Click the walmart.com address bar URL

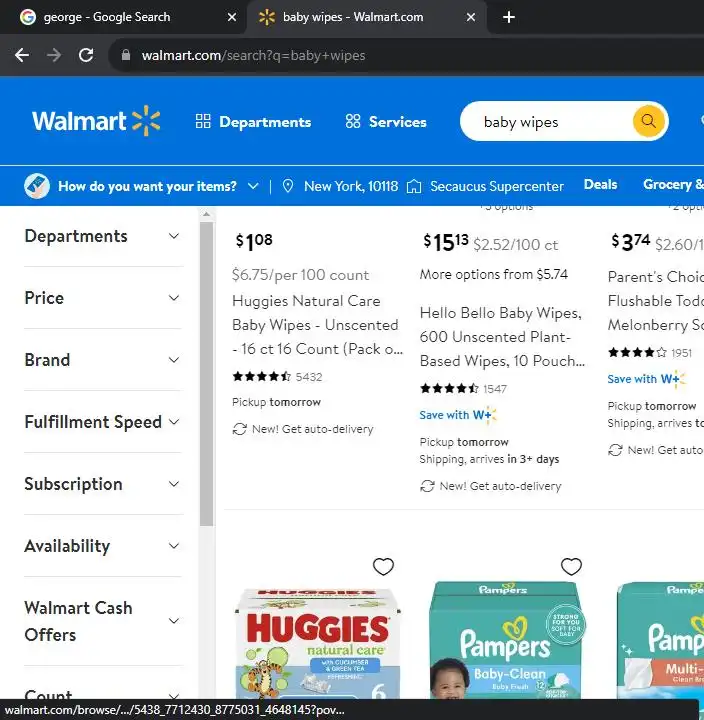tap(253, 56)
